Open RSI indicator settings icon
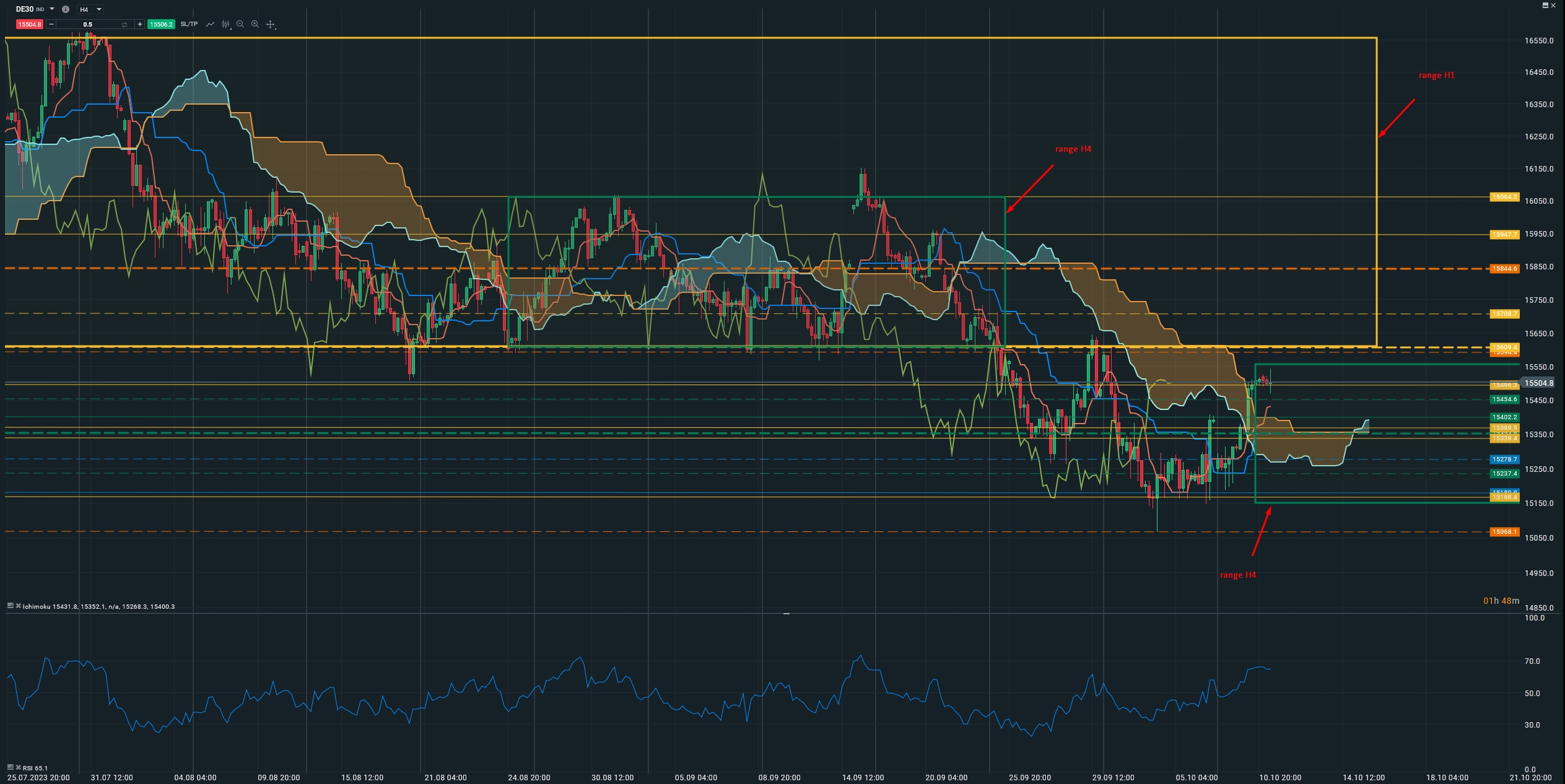This screenshot has width=1565, height=784. 11,767
